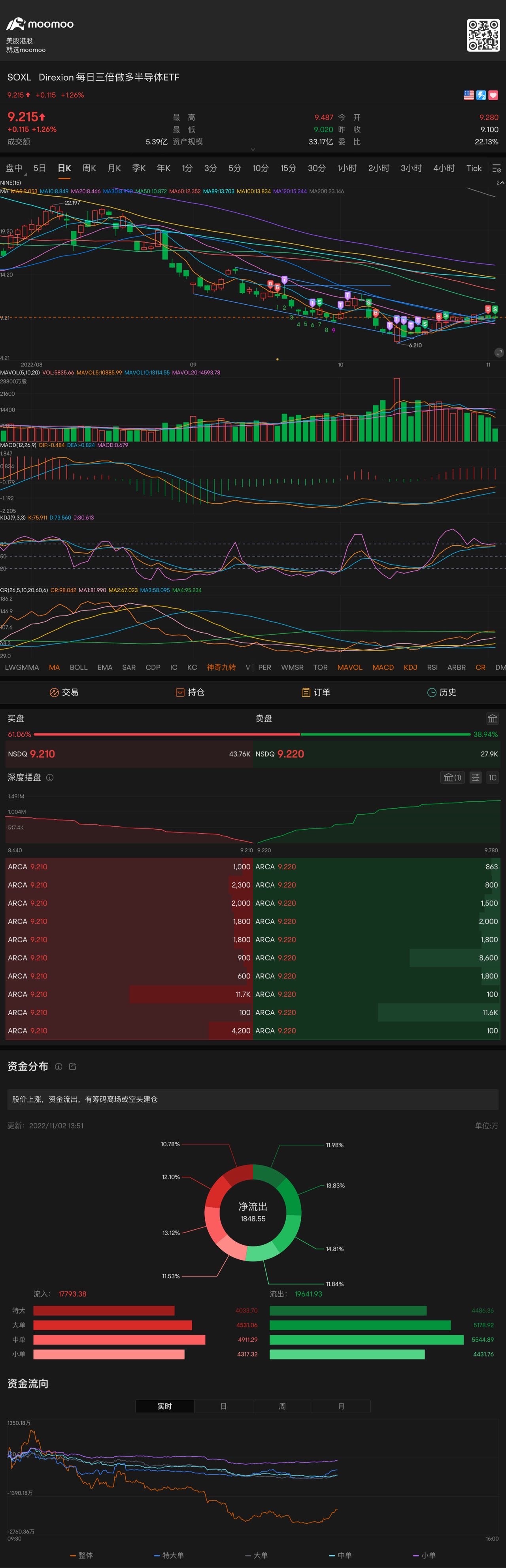This screenshot has height=1568, width=506.
Task: Expand the quote details chevron
Action: (x=253, y=149)
